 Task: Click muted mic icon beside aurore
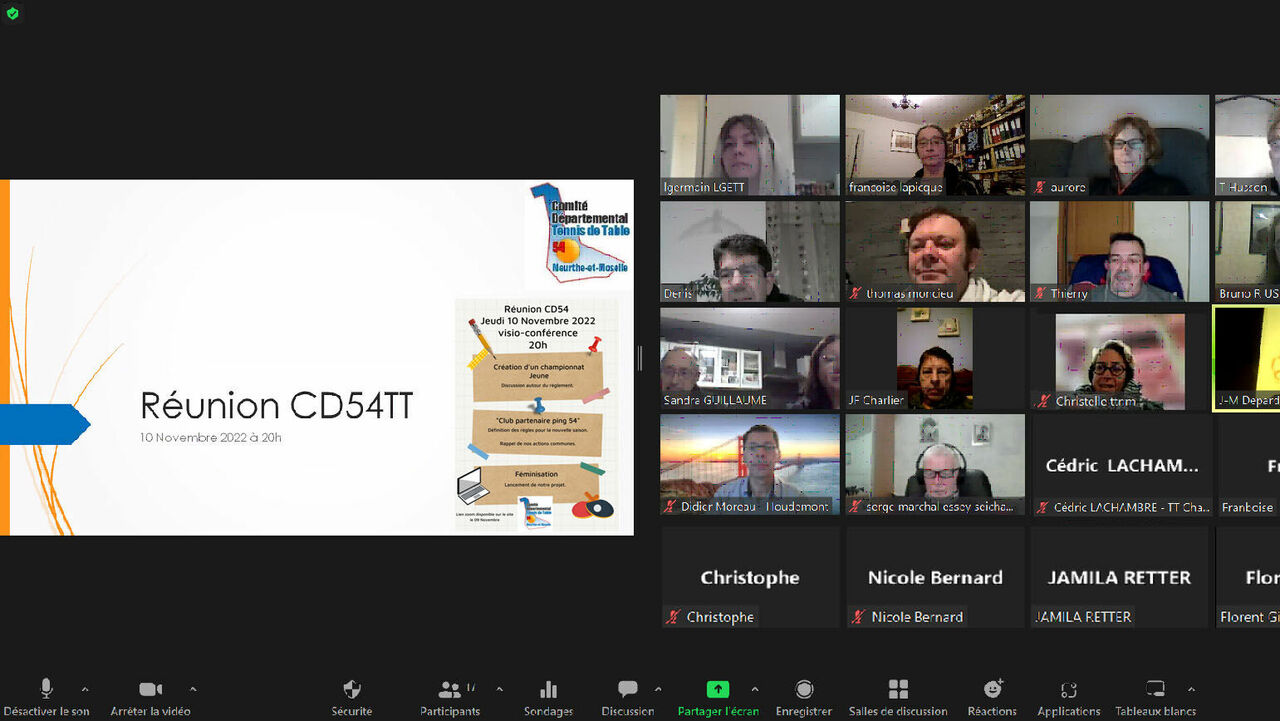pyautogui.click(x=1041, y=187)
